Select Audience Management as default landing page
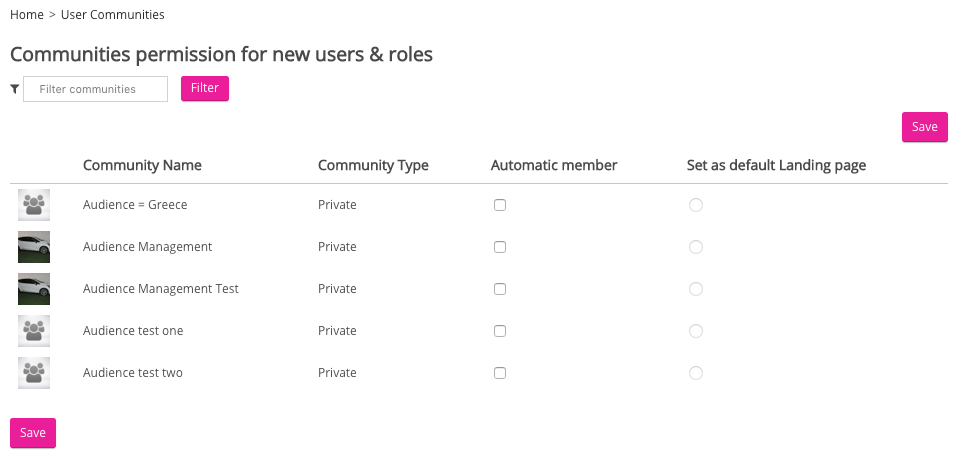The image size is (955, 454). (x=696, y=247)
